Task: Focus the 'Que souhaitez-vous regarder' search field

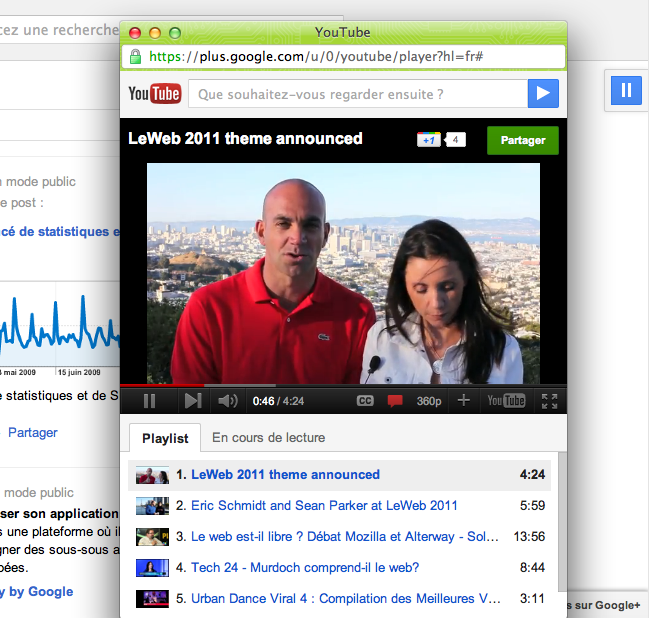Action: (x=357, y=94)
